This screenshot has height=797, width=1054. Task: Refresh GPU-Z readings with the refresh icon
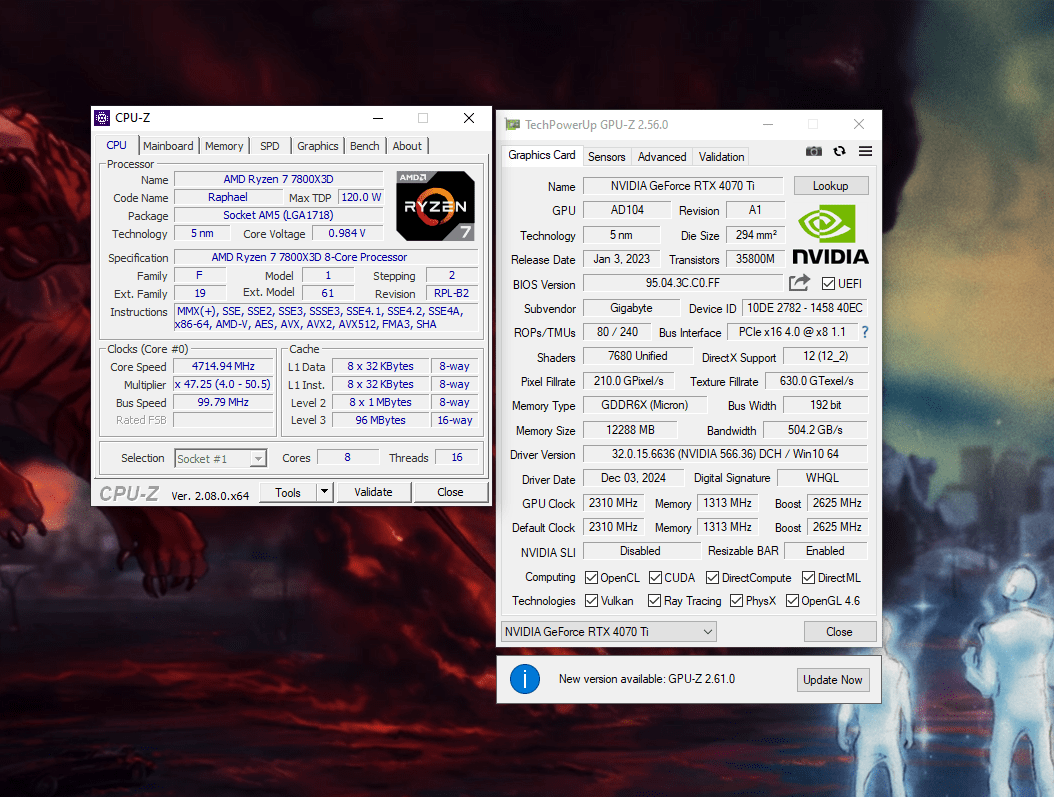click(840, 151)
